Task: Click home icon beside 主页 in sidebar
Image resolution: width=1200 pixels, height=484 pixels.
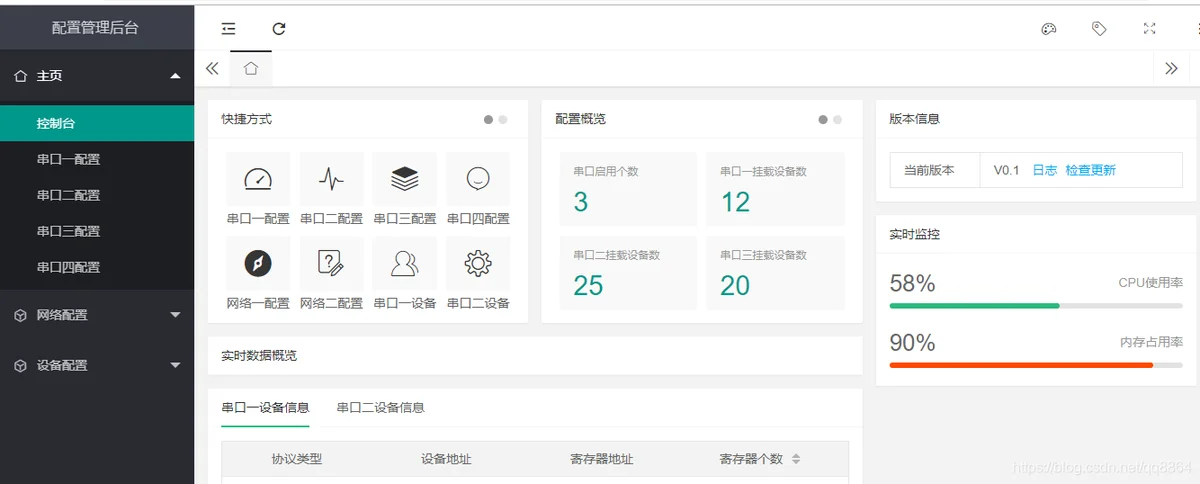Action: [x=20, y=75]
